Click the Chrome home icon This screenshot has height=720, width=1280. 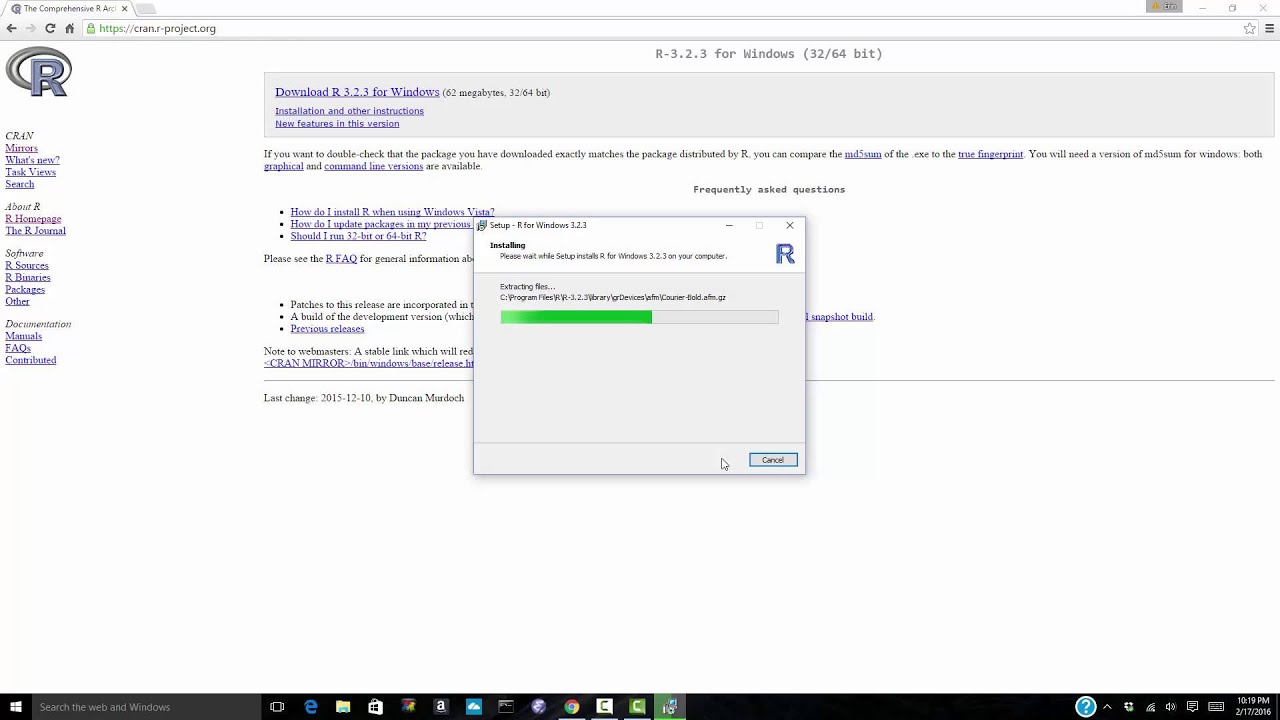[x=69, y=28]
